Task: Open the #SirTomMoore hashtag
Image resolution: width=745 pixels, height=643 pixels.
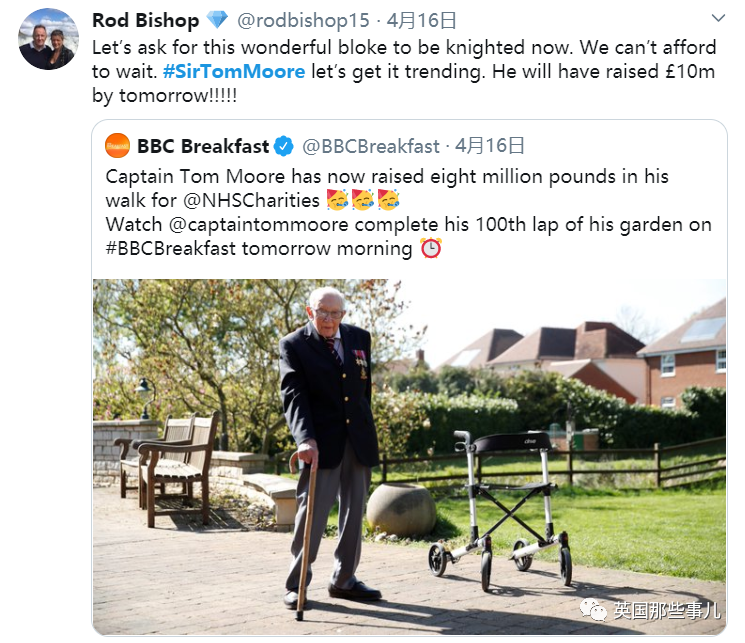Action: pyautogui.click(x=234, y=72)
